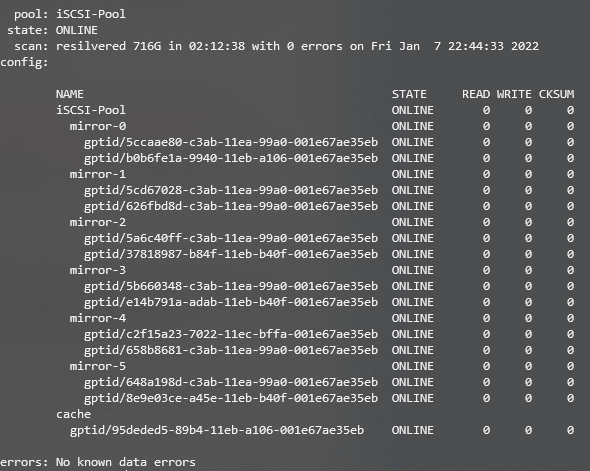Click the STATE column header
The width and height of the screenshot is (590, 471).
[x=409, y=94]
